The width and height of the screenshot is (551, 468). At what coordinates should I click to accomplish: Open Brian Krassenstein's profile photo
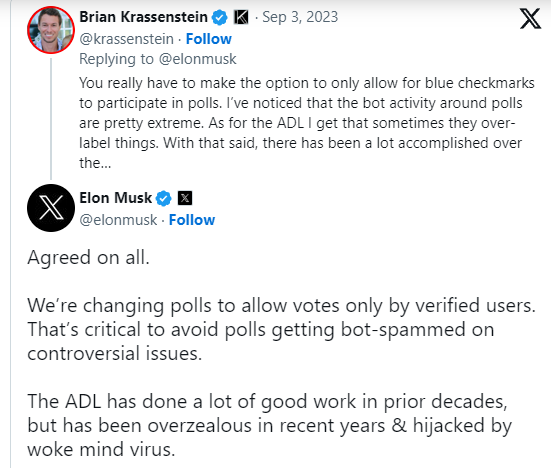coord(51,30)
